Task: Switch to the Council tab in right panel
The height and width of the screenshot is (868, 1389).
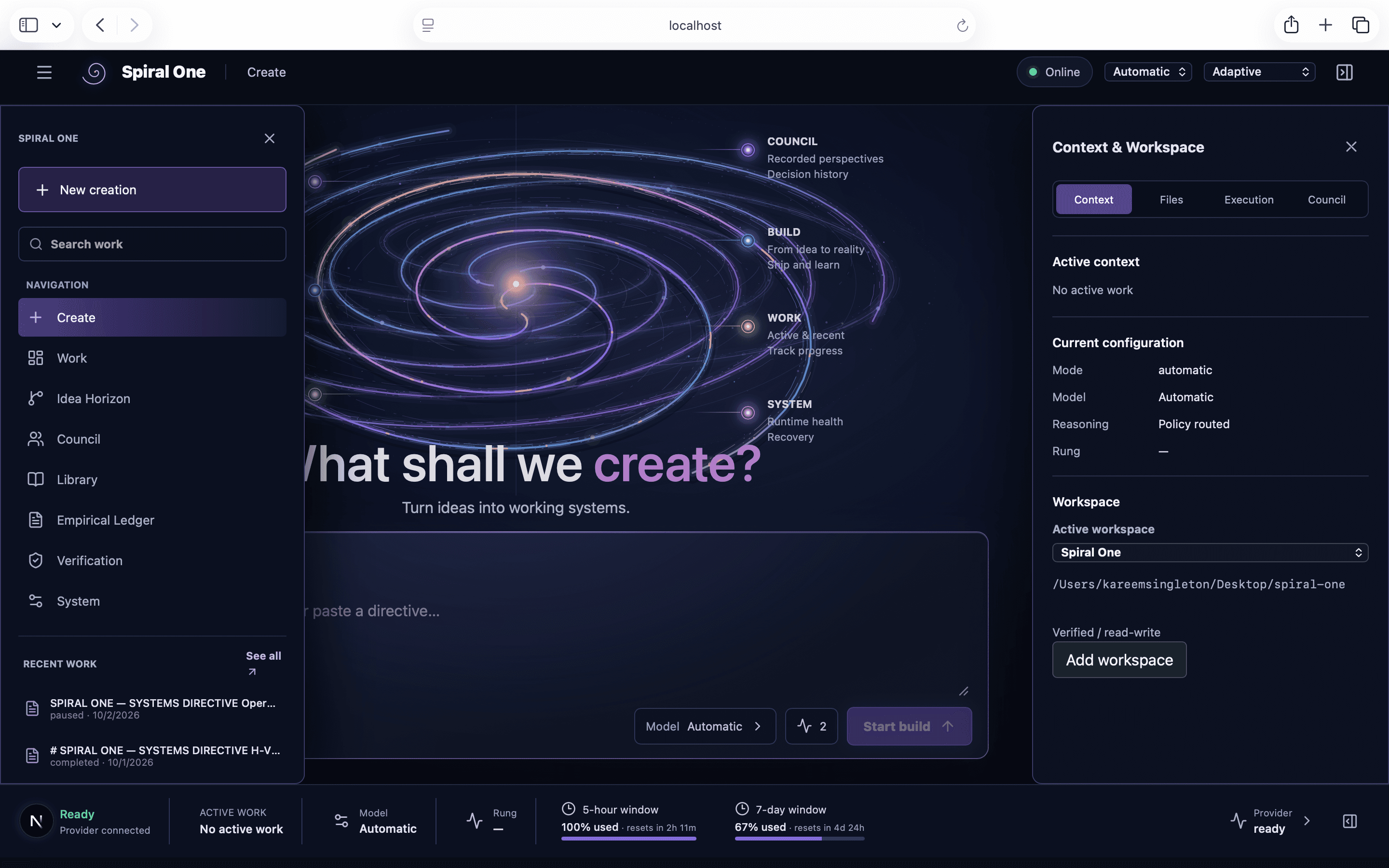Action: coord(1326,199)
